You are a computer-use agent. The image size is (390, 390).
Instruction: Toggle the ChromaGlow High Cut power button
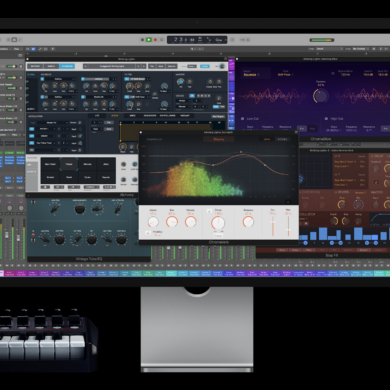click(326, 119)
